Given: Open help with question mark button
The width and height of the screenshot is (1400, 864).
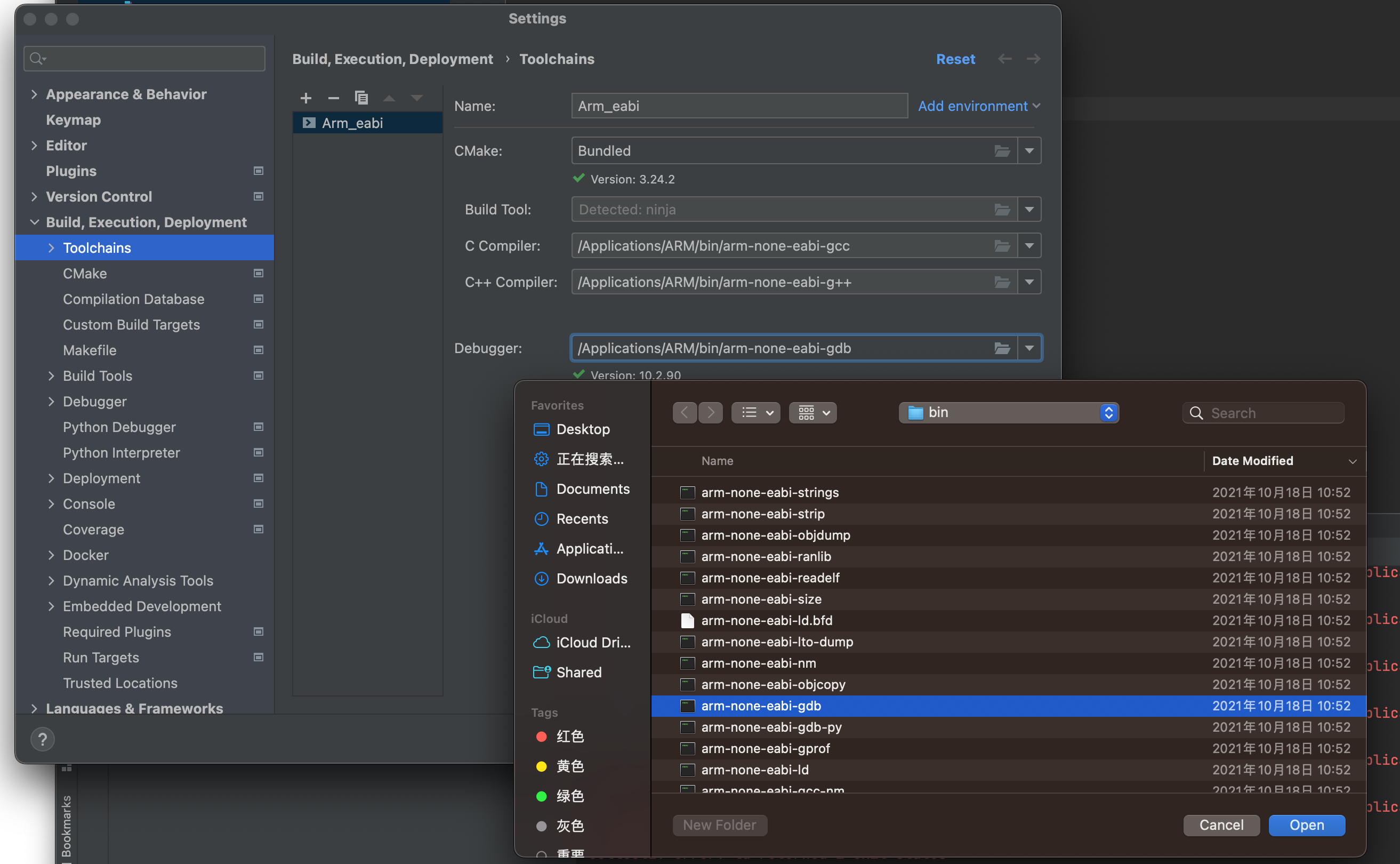Looking at the screenshot, I should [x=42, y=739].
